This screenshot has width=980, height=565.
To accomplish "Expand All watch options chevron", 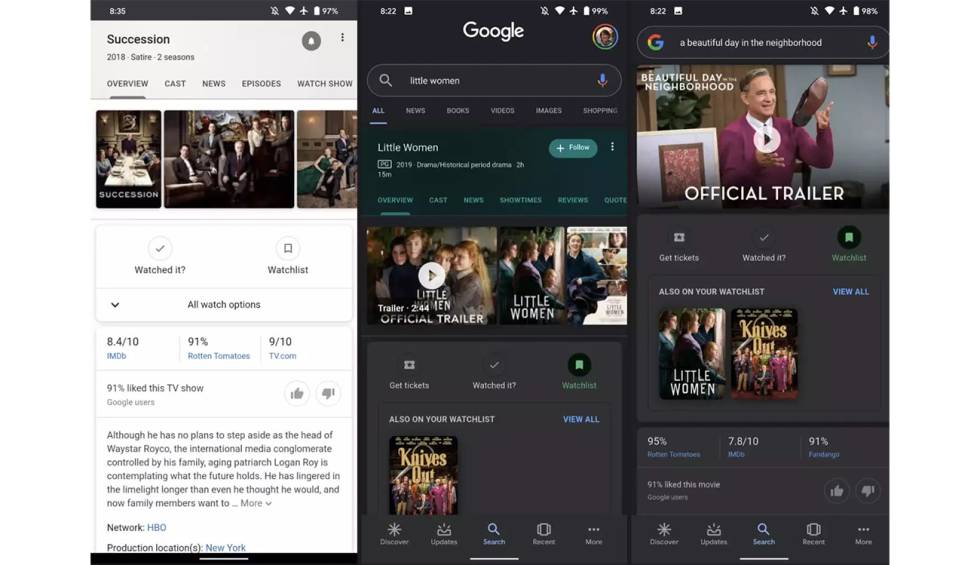I will [115, 305].
